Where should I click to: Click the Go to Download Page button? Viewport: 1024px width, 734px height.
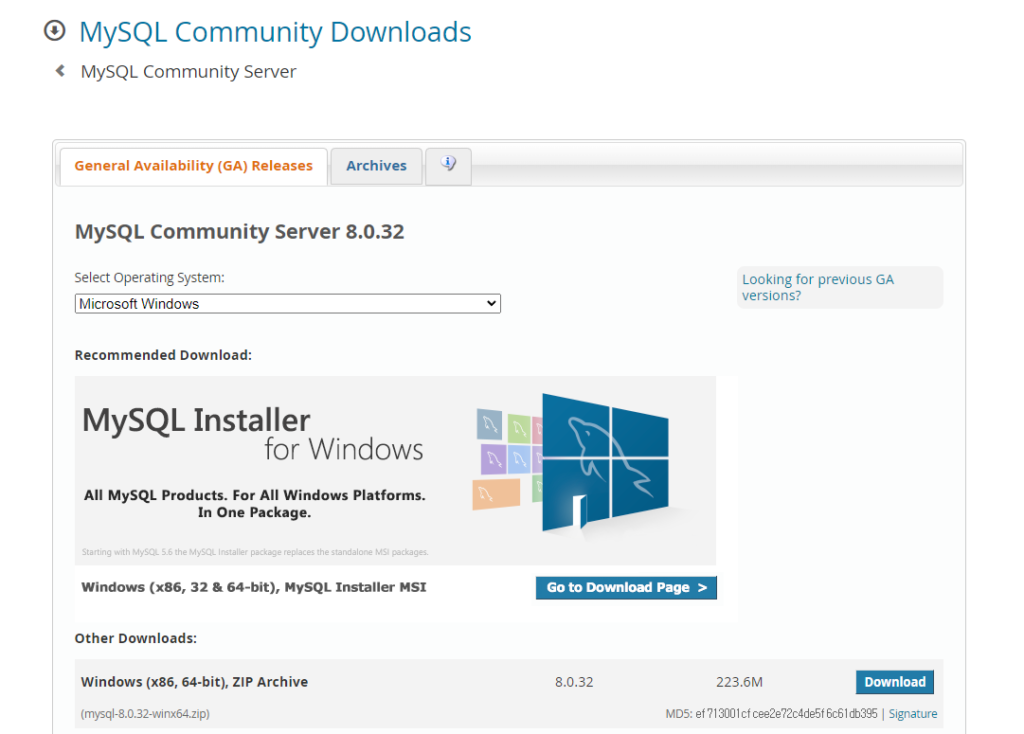pos(626,587)
